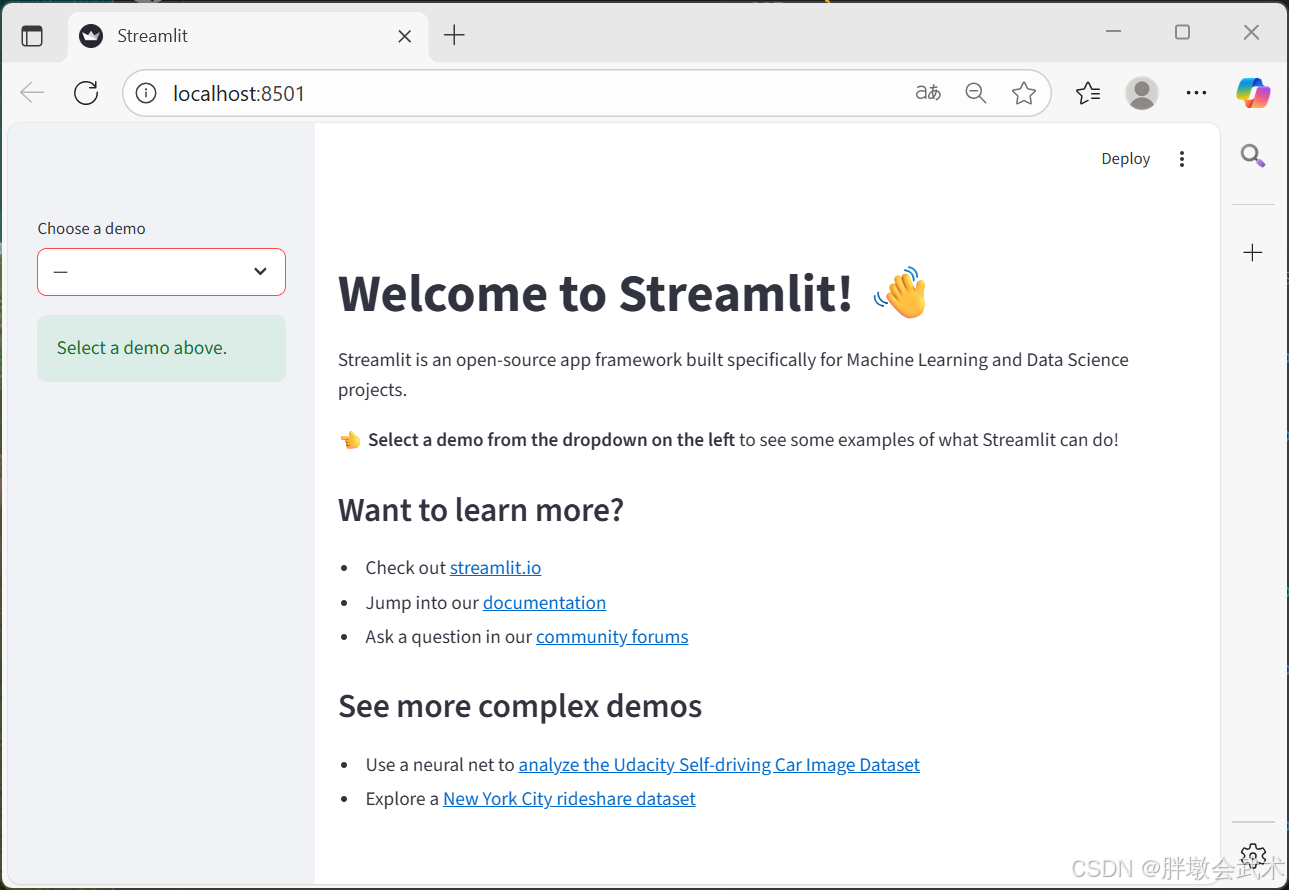Click the zoom out magnifier in the address bar

(x=976, y=92)
